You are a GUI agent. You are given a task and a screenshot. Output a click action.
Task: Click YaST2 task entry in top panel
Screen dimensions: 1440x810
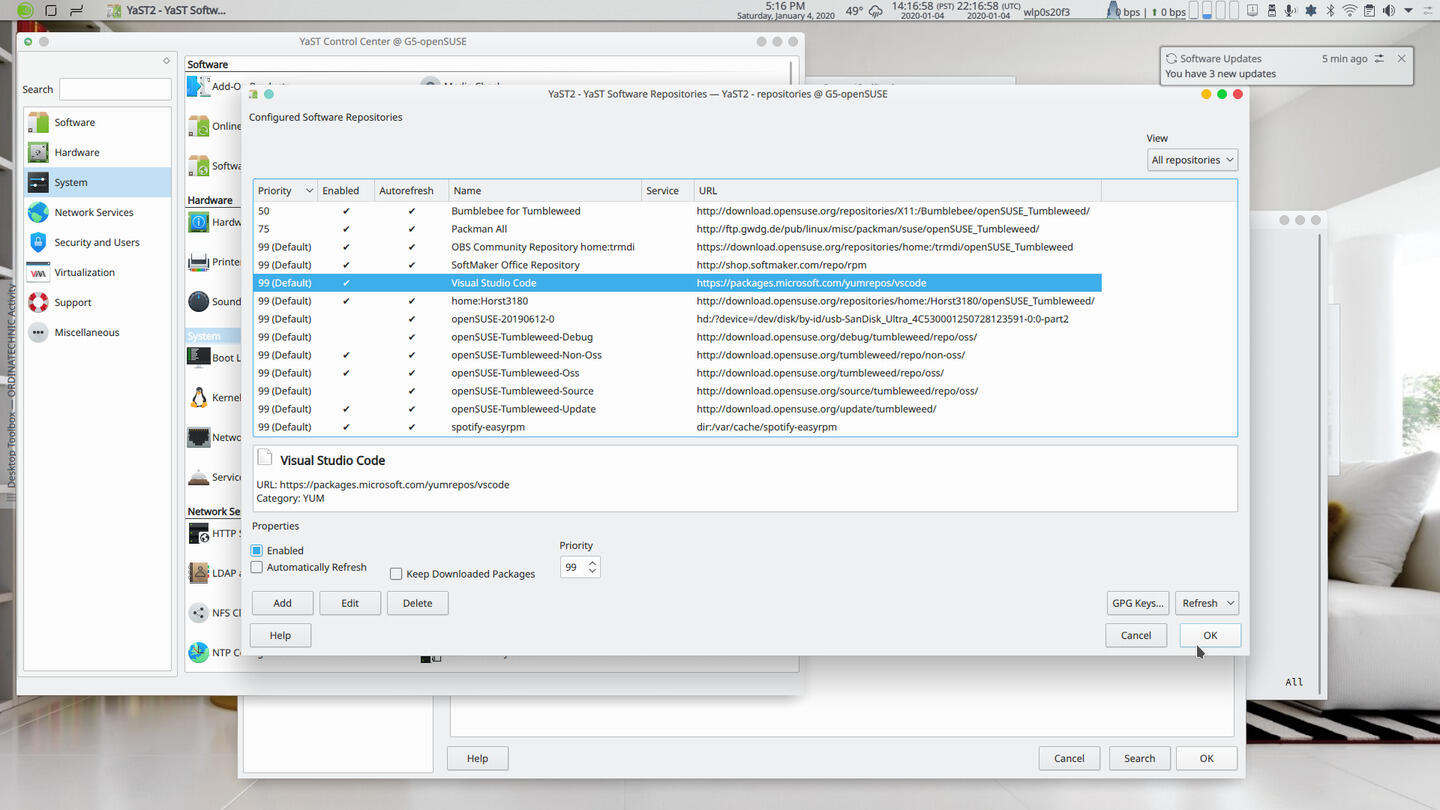[x=167, y=10]
